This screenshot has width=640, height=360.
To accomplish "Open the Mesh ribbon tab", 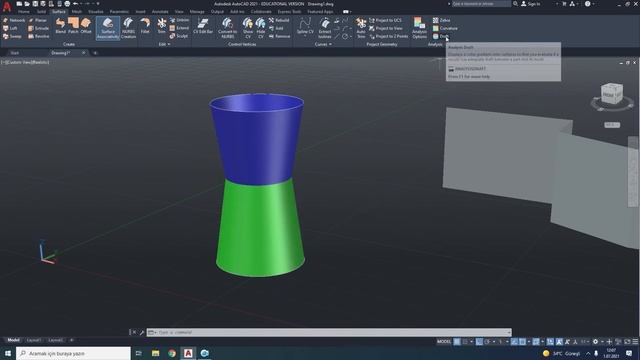I will pos(76,11).
